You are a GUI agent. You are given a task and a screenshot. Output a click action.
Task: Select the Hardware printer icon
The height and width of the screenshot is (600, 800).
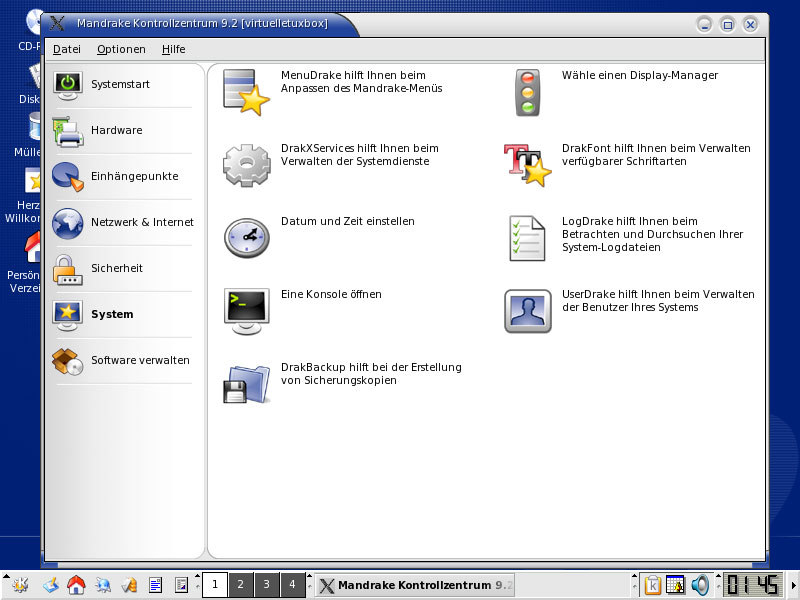[68, 132]
